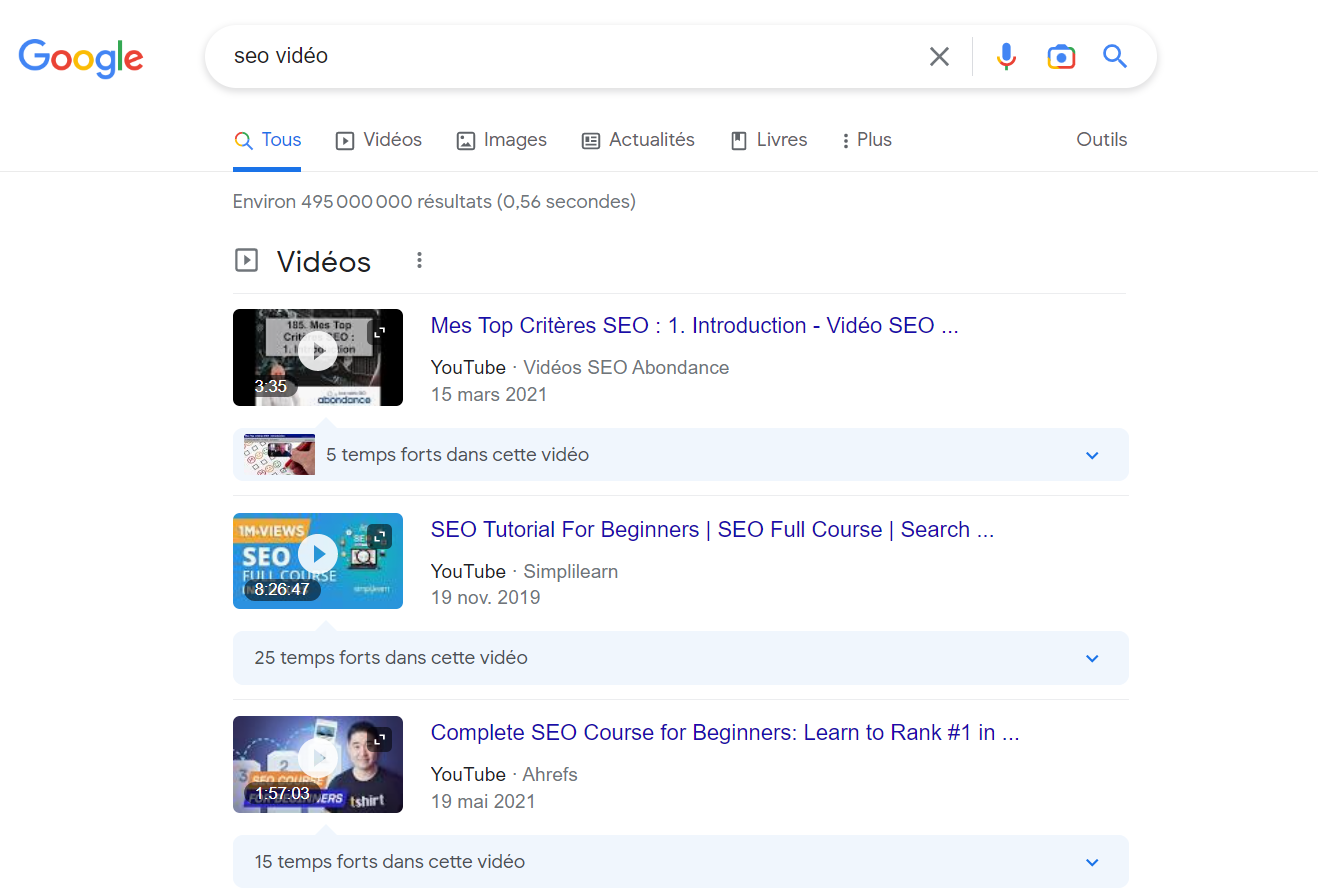Click the small key-moment preview thumbnail in 5 temps forts row
The height and width of the screenshot is (889, 1318).
[x=279, y=455]
